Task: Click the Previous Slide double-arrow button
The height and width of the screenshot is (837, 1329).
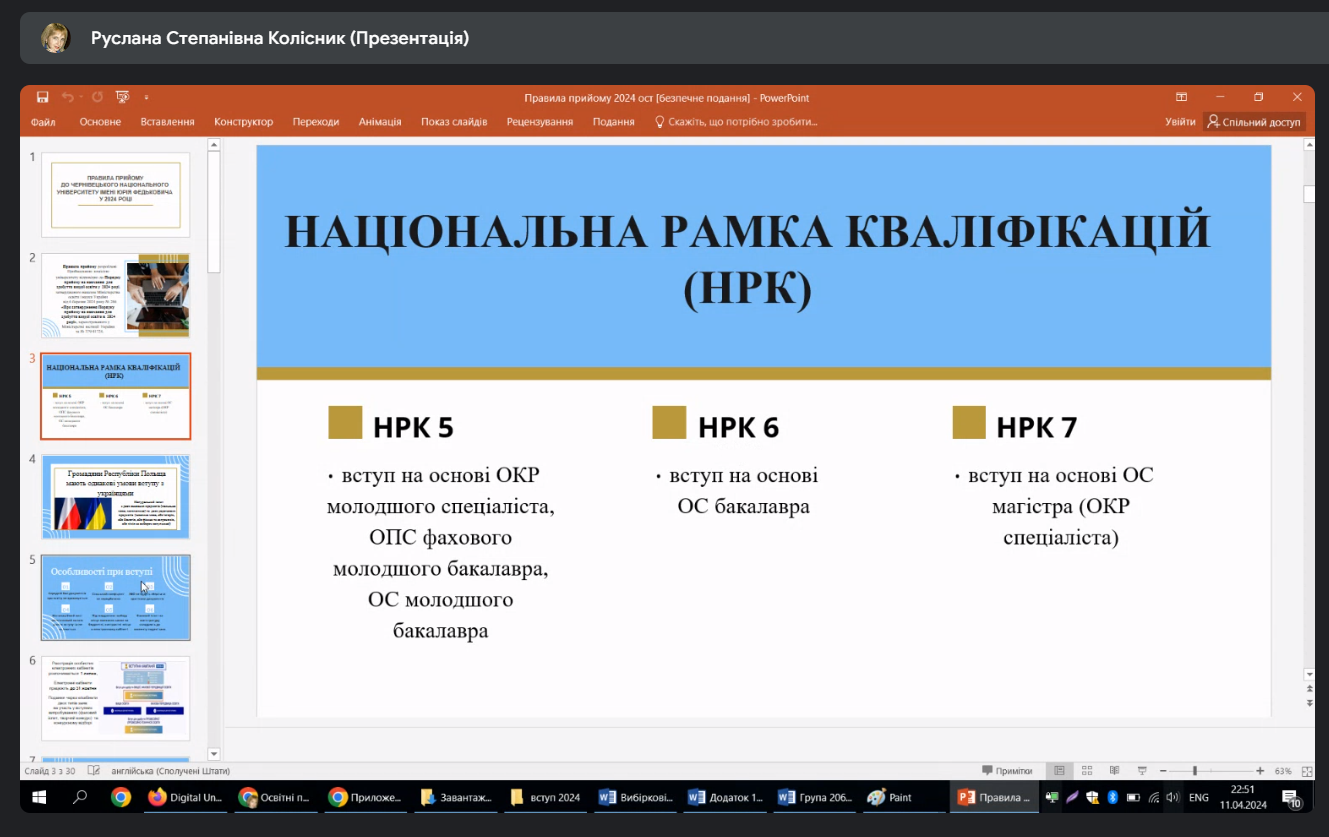Action: (1310, 690)
